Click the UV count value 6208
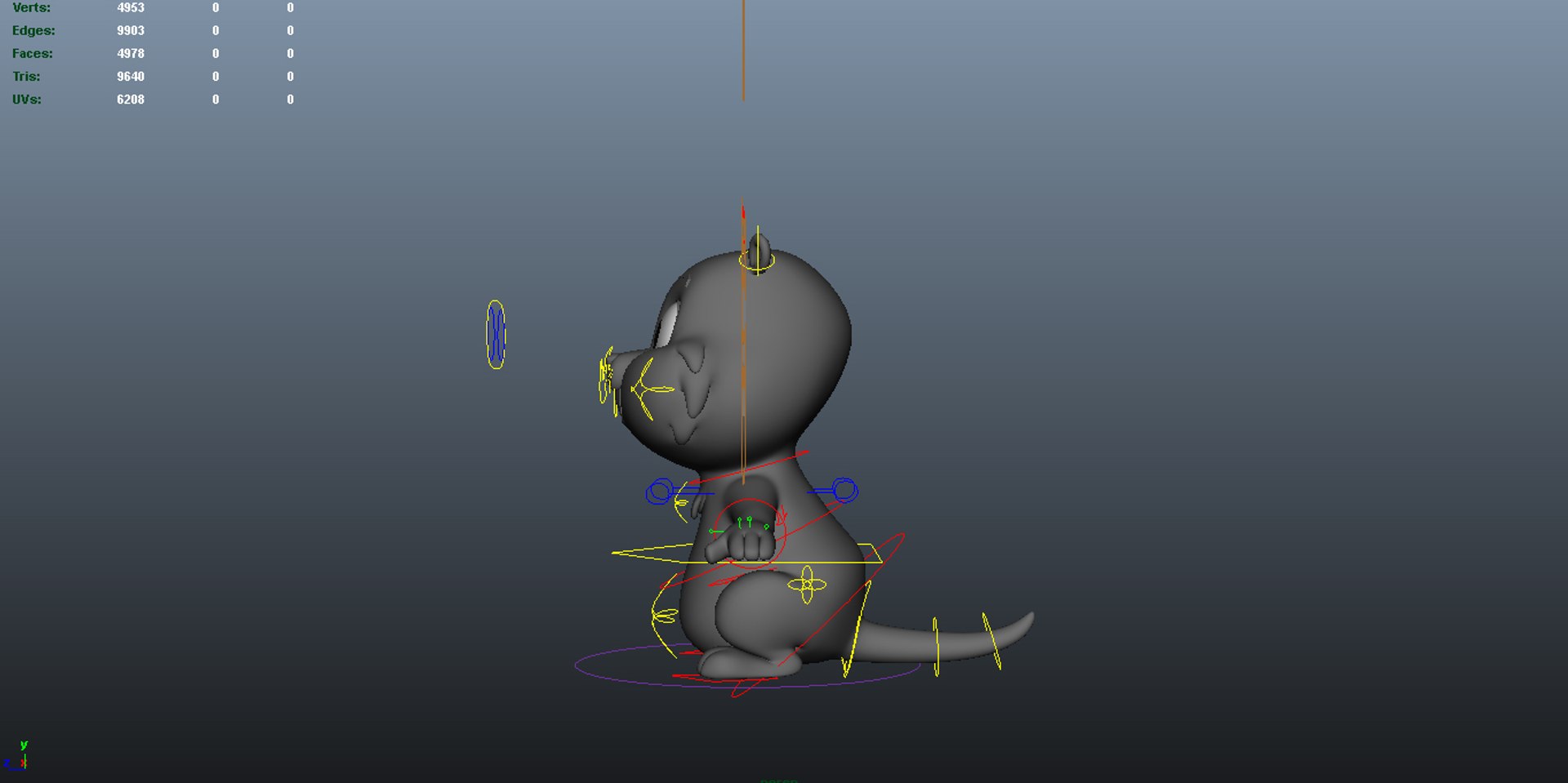1568x783 pixels. click(131, 99)
